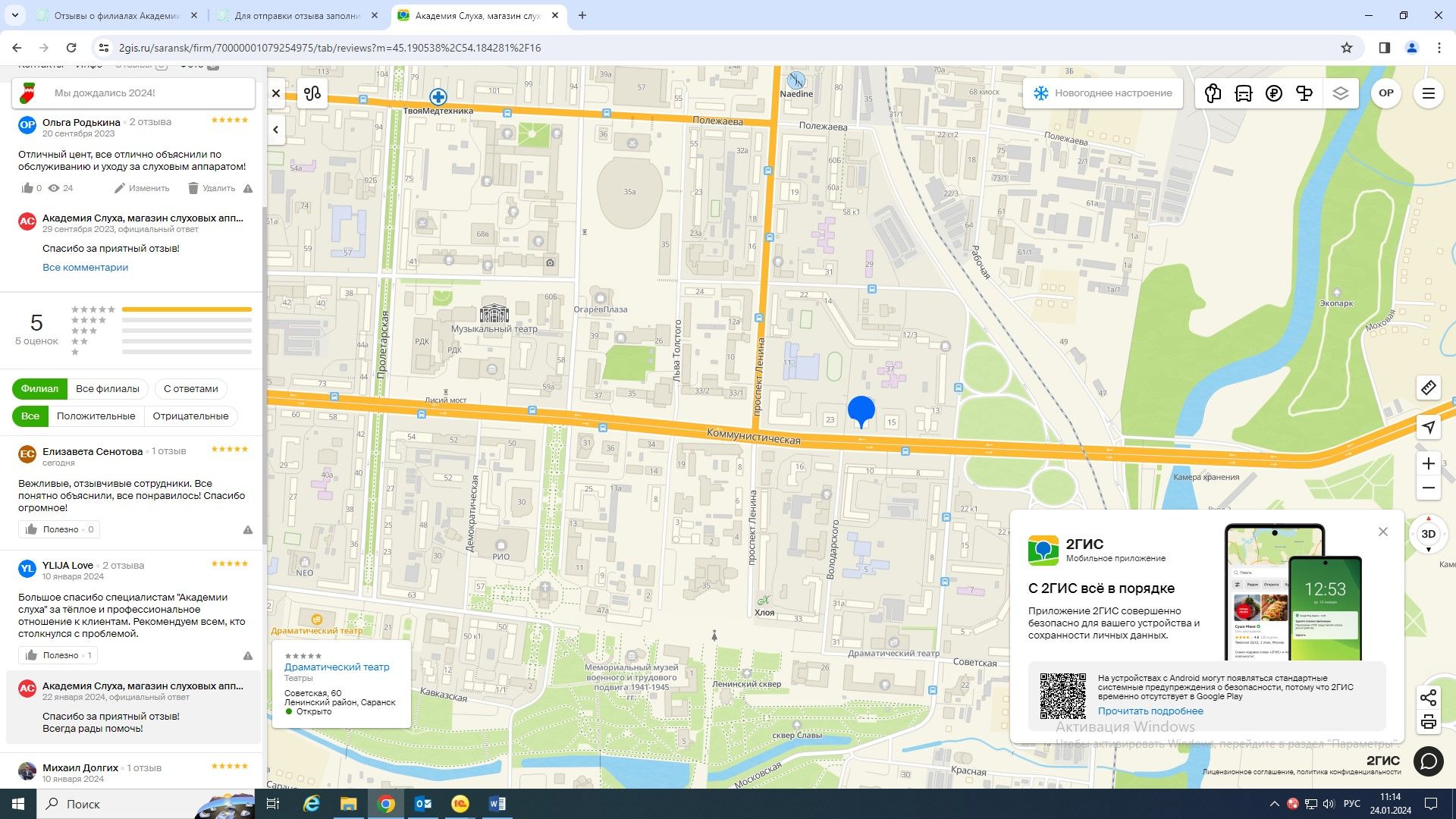Click the print map icon
This screenshot has height=819, width=1456.
pos(1428,722)
